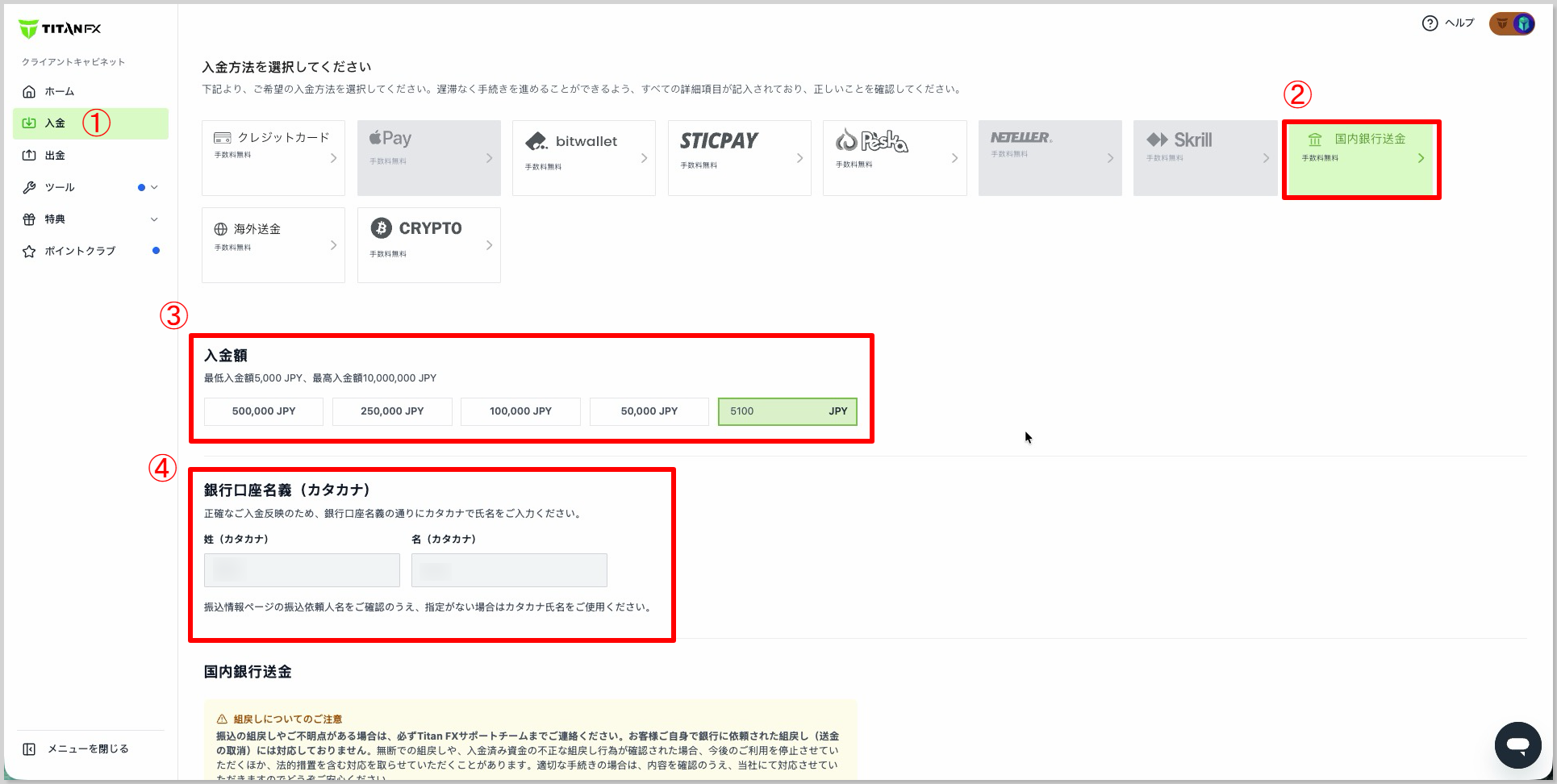1557x784 pixels.
Task: Click the star icon for ポイントクラブ
Action: pyautogui.click(x=29, y=251)
